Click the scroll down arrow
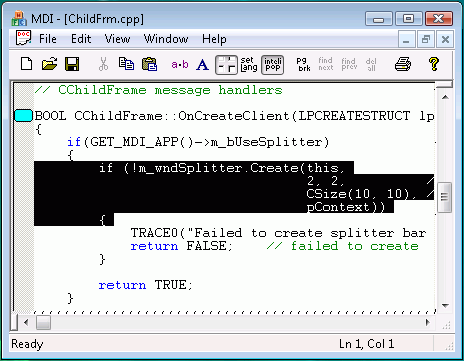This screenshot has width=464, height=361. point(445,305)
